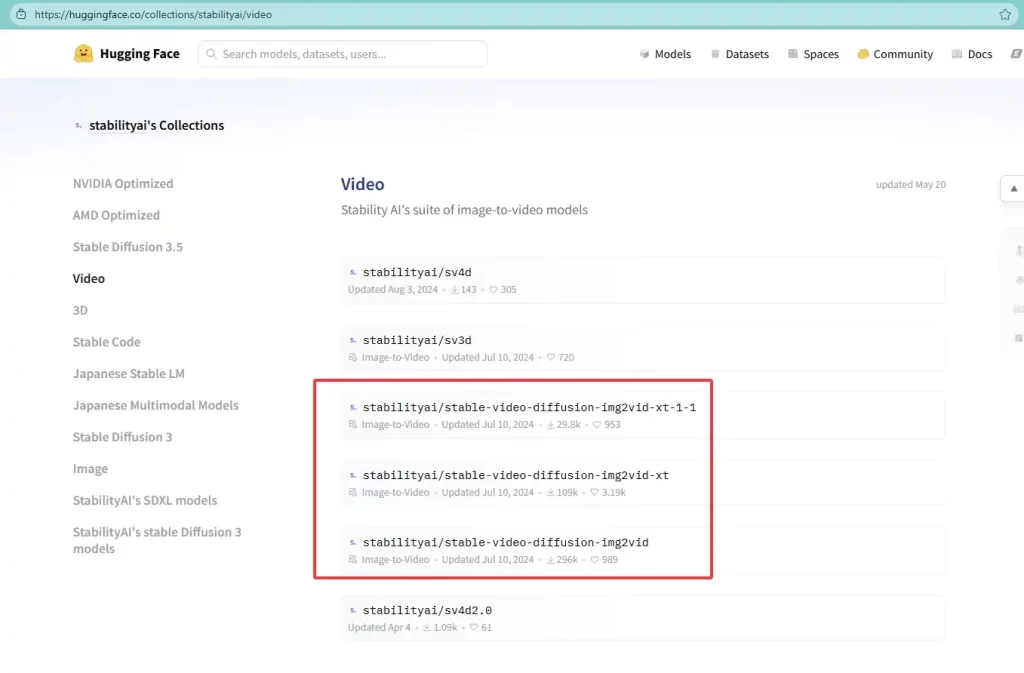The image size is (1024, 673).
Task: Click the heart icon on sv4d2.0 row
Action: click(473, 628)
